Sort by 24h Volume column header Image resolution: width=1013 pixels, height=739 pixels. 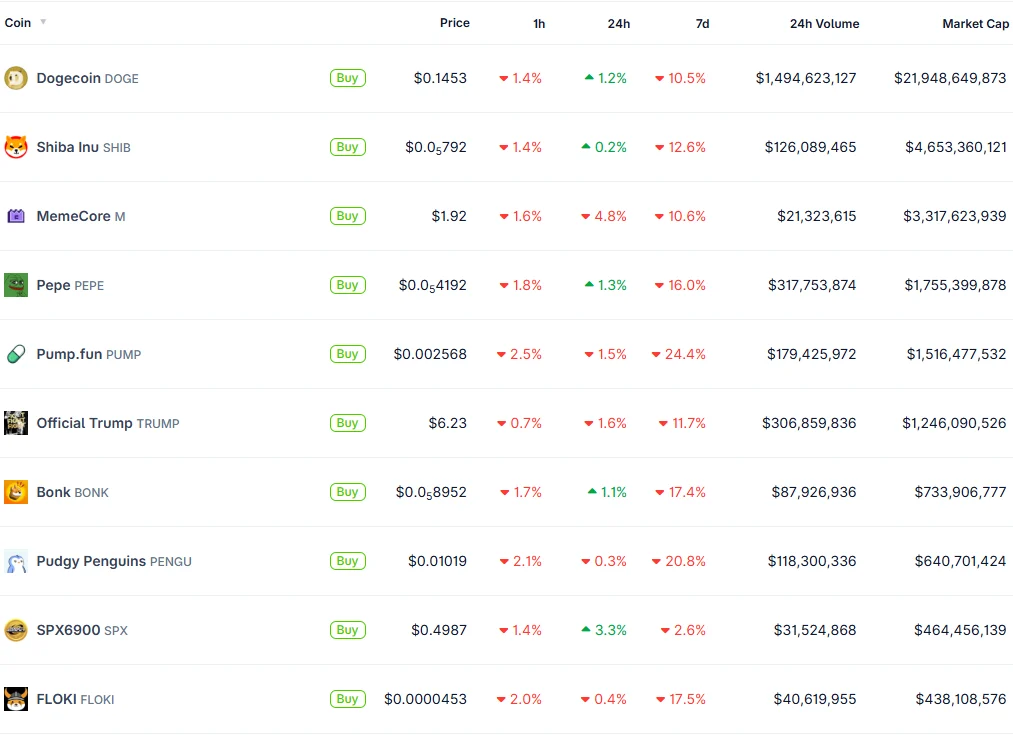tap(824, 23)
